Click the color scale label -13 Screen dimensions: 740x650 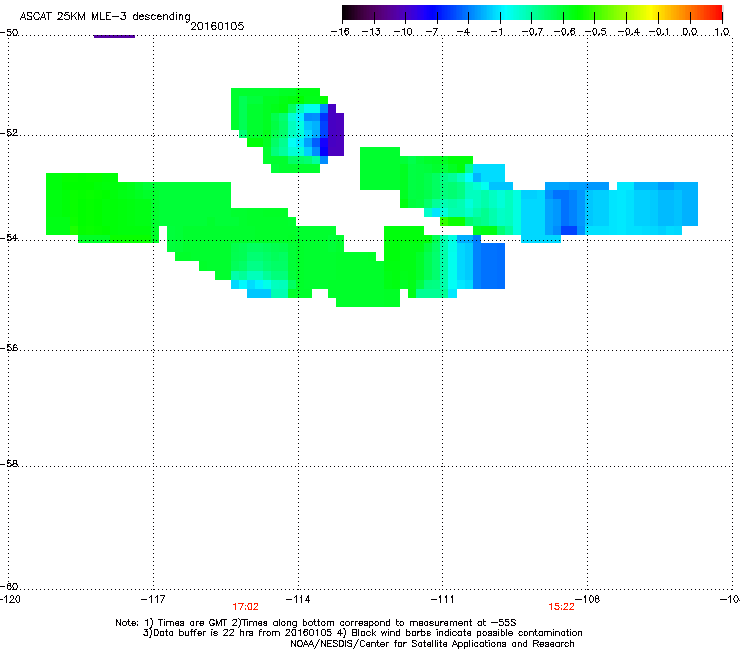(x=371, y=32)
